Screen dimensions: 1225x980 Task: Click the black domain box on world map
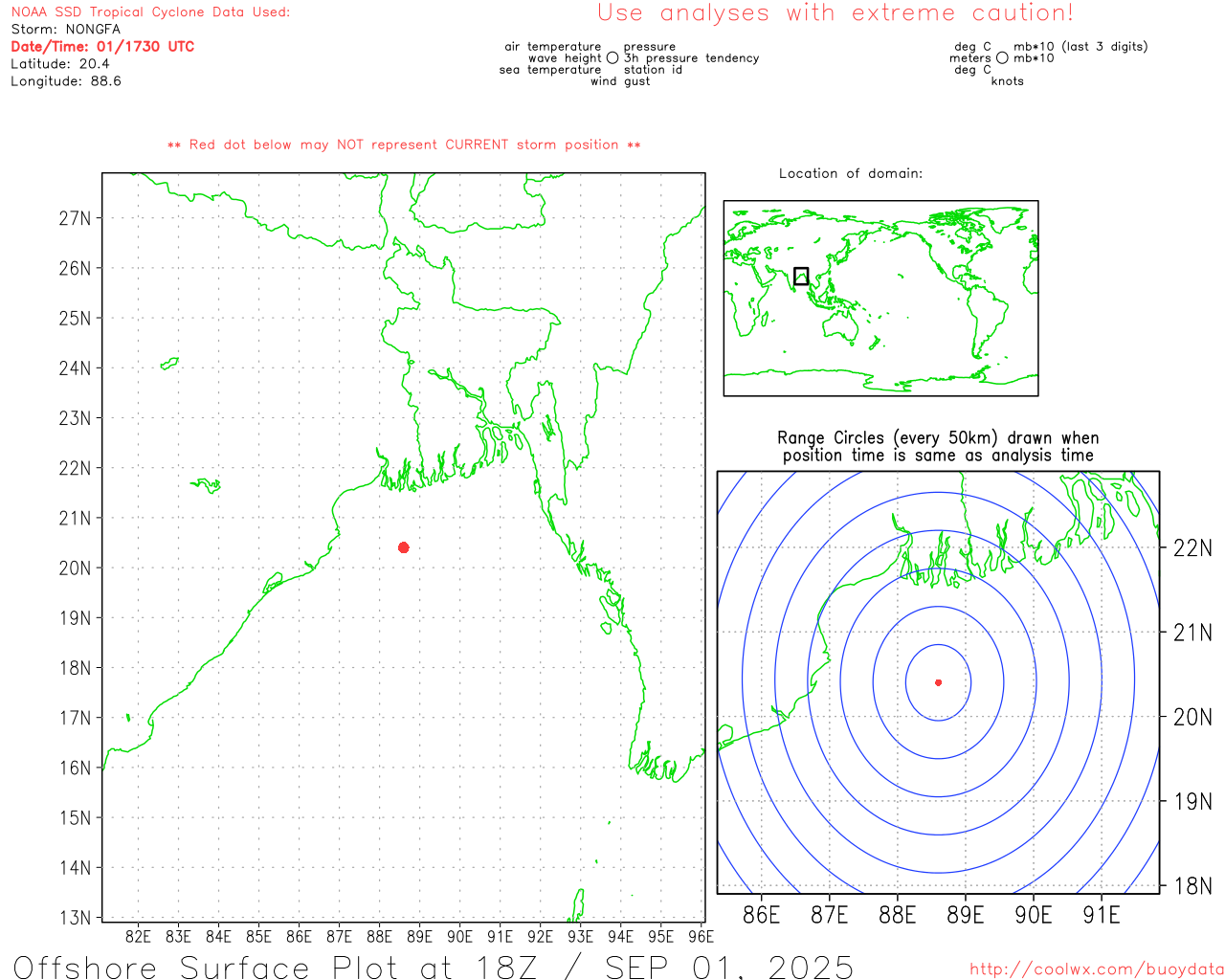(801, 276)
